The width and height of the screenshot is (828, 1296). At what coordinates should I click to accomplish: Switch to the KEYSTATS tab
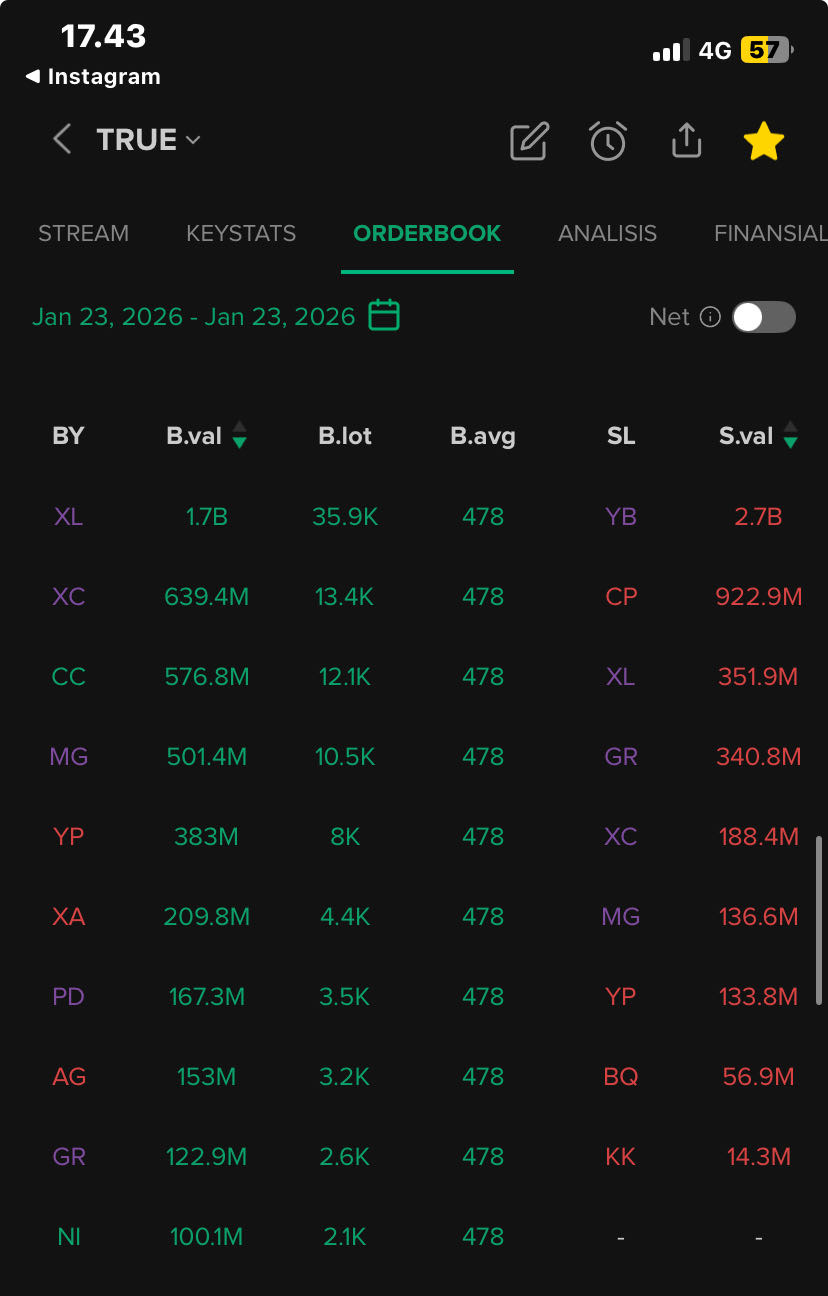(241, 233)
